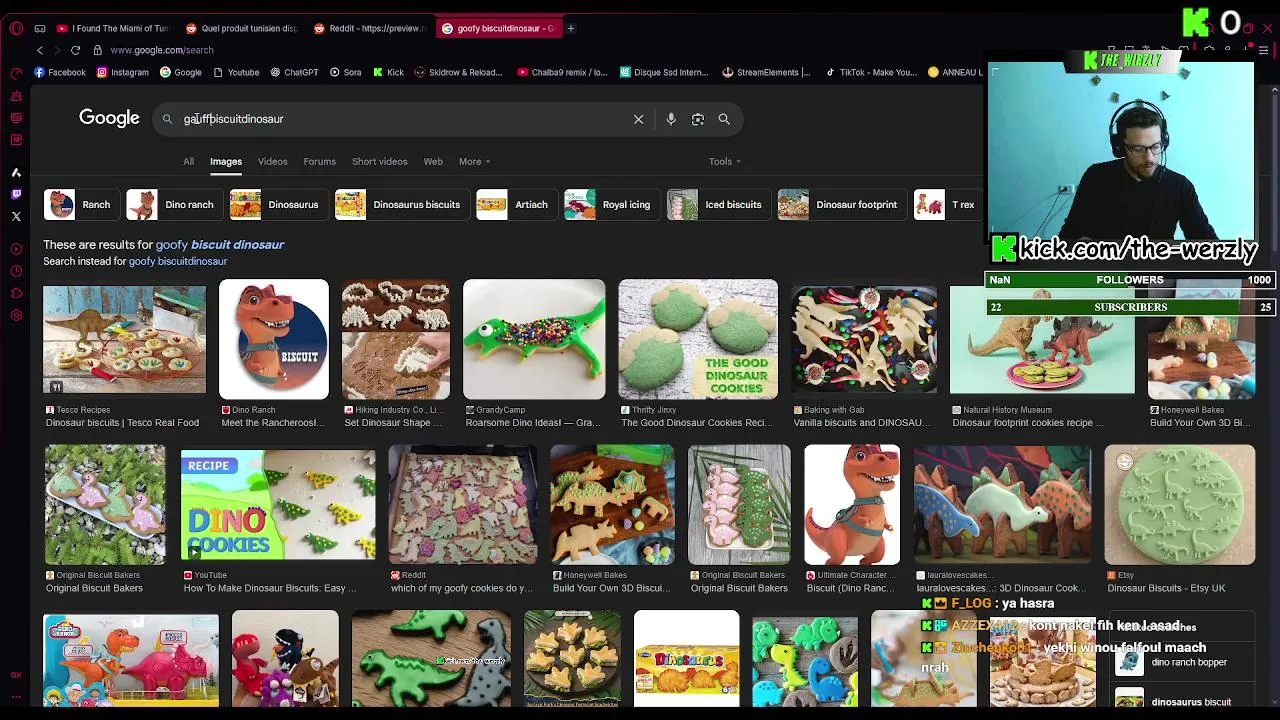
Task: Open a new browser tab
Action: (x=570, y=28)
